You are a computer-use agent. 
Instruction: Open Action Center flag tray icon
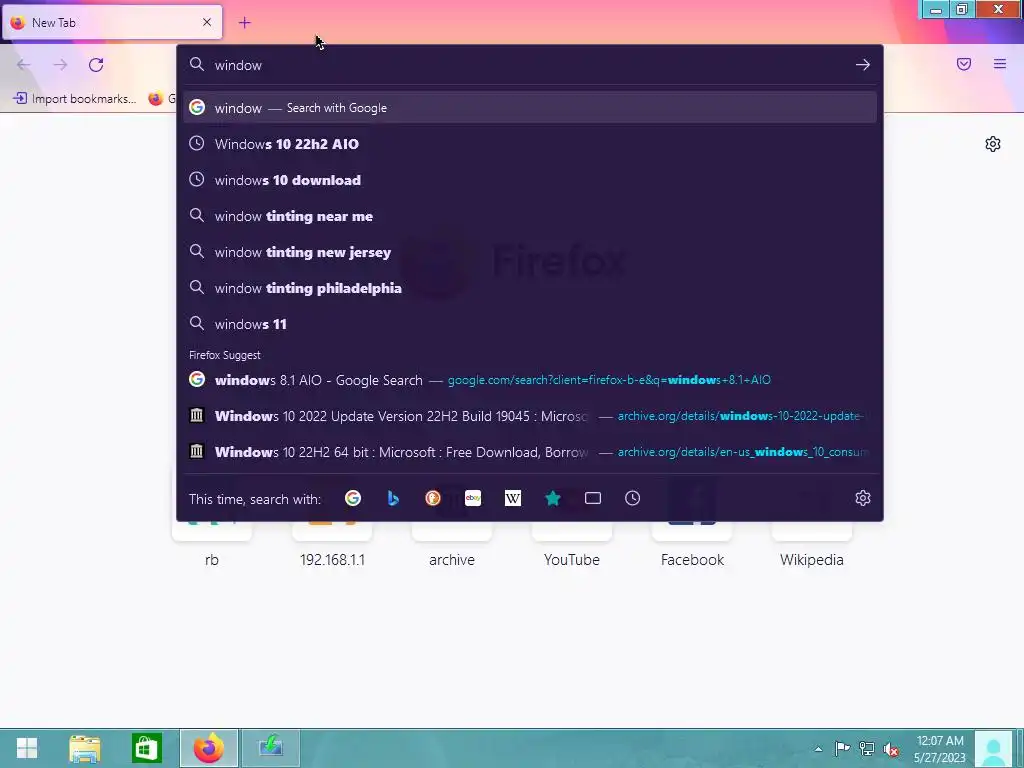(842, 749)
